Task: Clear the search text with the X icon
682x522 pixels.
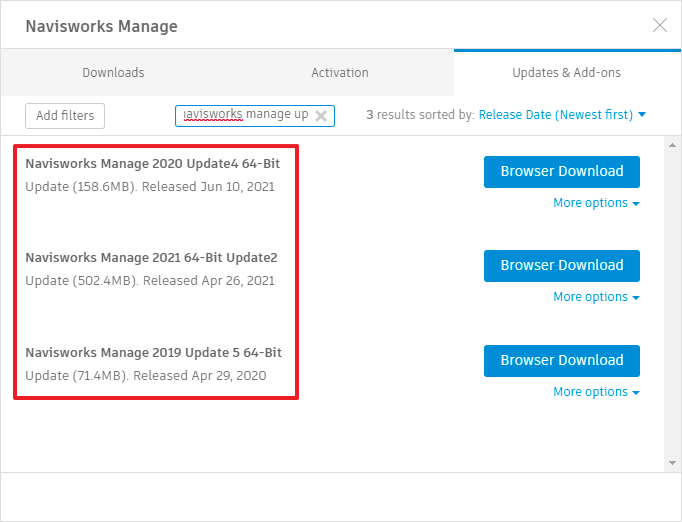Action: tap(321, 116)
